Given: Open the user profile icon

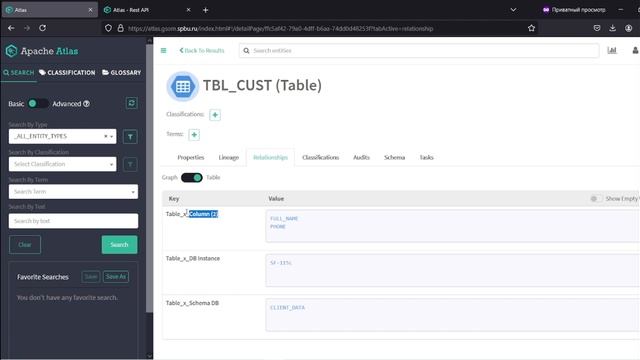Looking at the screenshot, I should pos(636,50).
